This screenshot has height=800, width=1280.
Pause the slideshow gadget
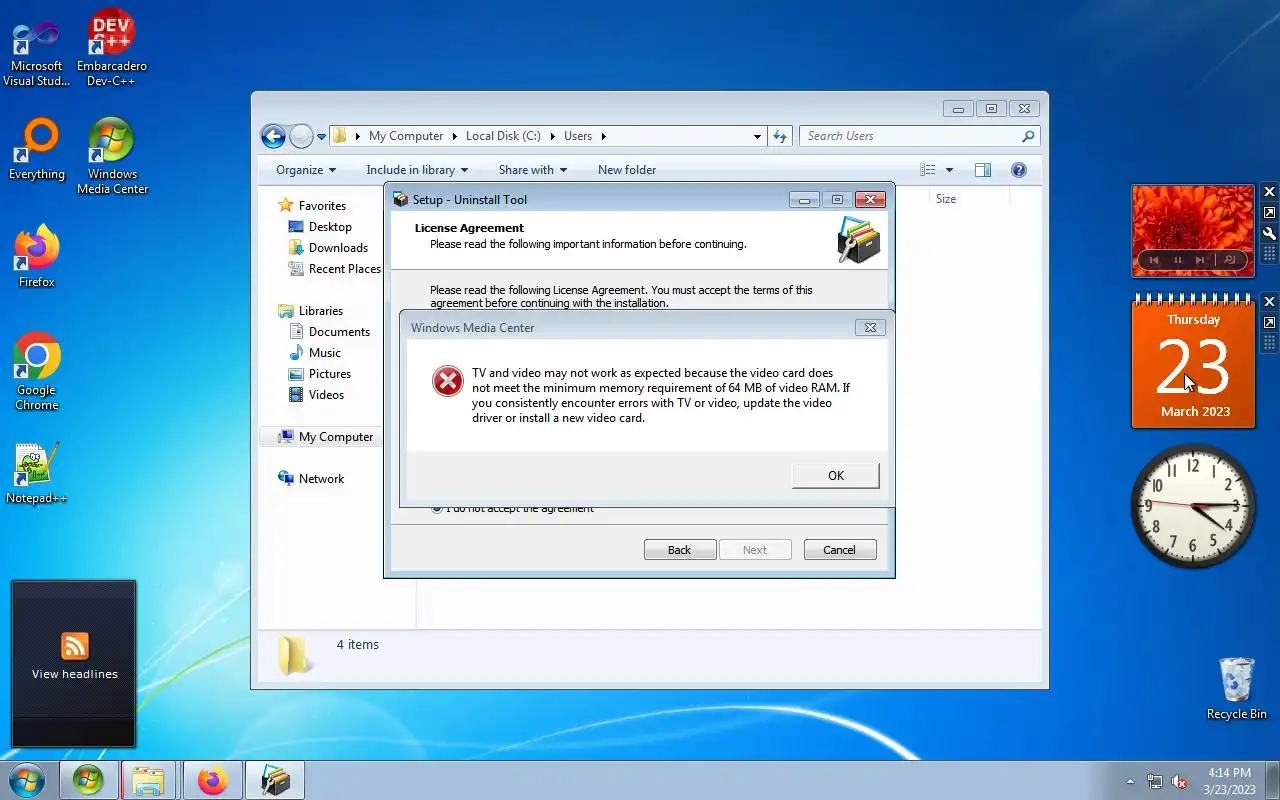coord(1178,260)
